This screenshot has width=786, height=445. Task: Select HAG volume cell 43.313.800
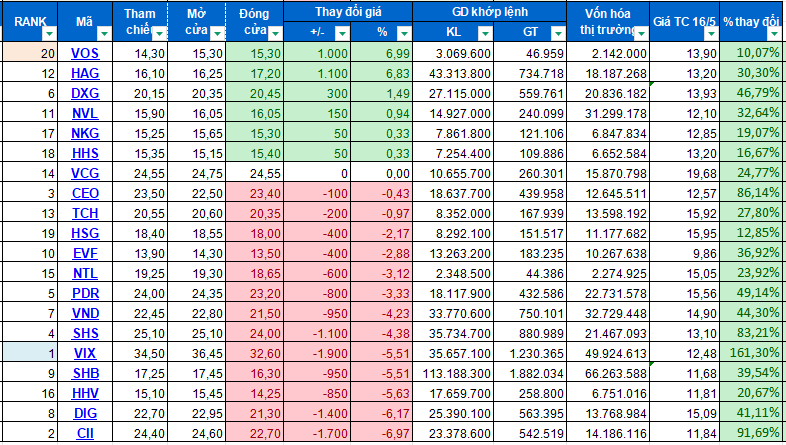453,73
